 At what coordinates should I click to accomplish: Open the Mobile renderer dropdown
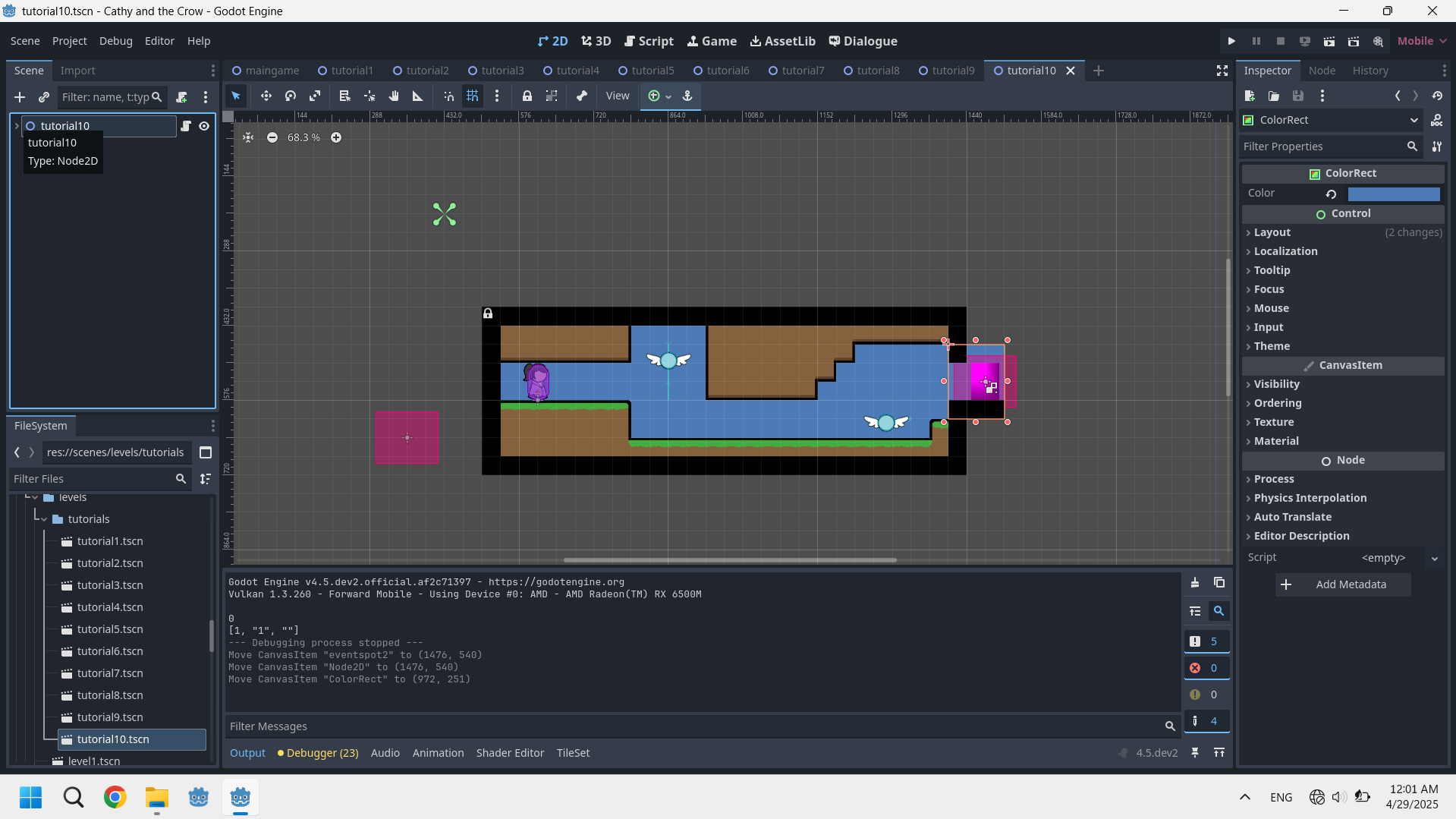1422,41
